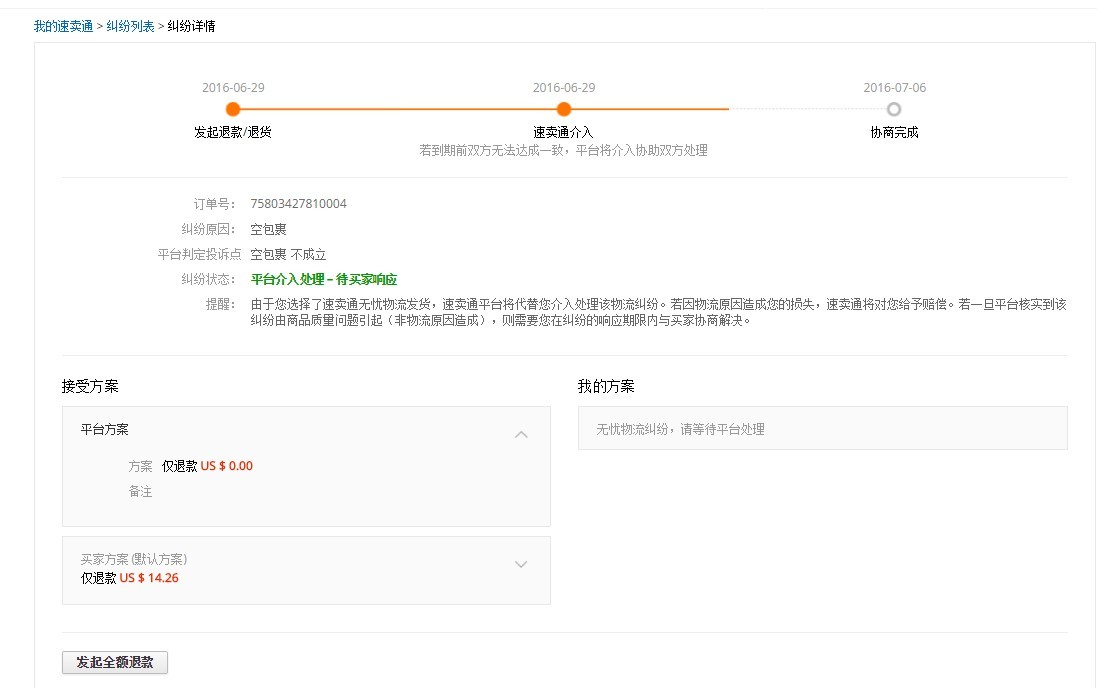
Task: Click the 备注 label in 平台方案
Action: [140, 489]
